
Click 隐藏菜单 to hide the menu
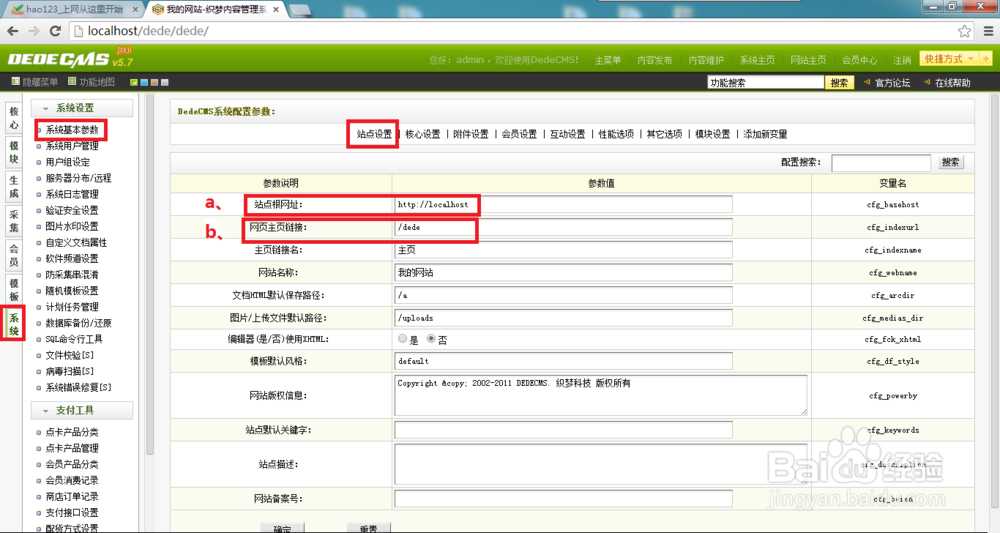[x=35, y=82]
